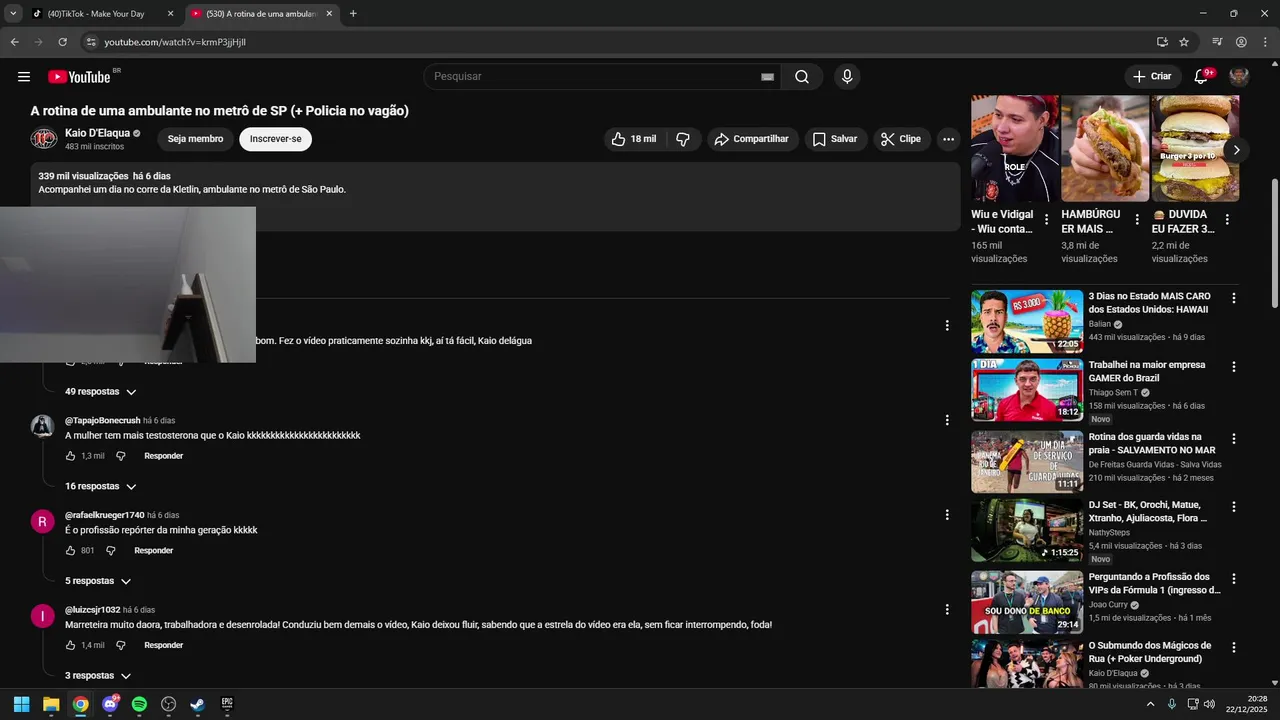Image resolution: width=1280 pixels, height=720 pixels.
Task: Dislike the video
Action: click(684, 139)
